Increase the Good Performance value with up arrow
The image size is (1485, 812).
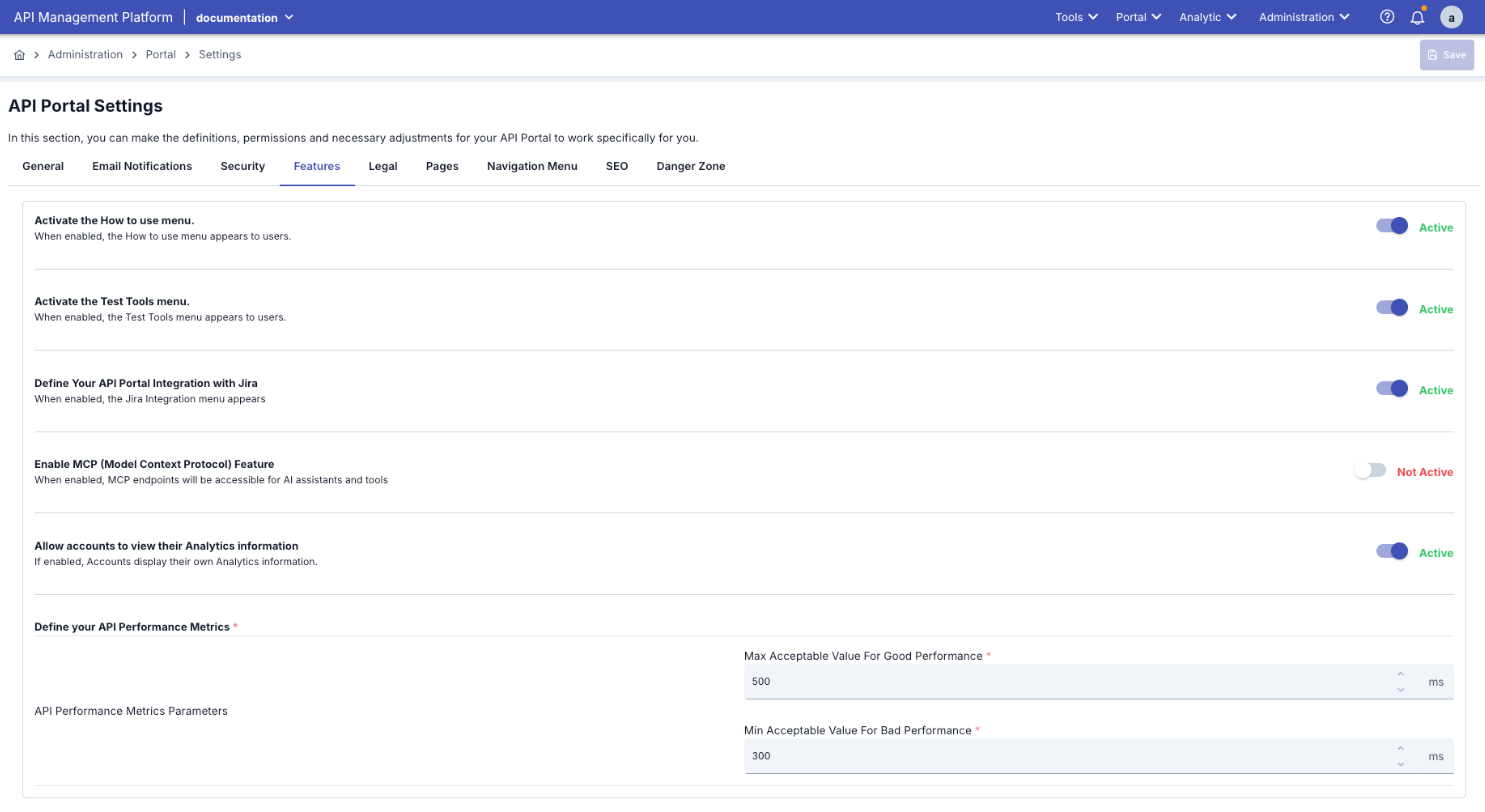click(x=1400, y=674)
